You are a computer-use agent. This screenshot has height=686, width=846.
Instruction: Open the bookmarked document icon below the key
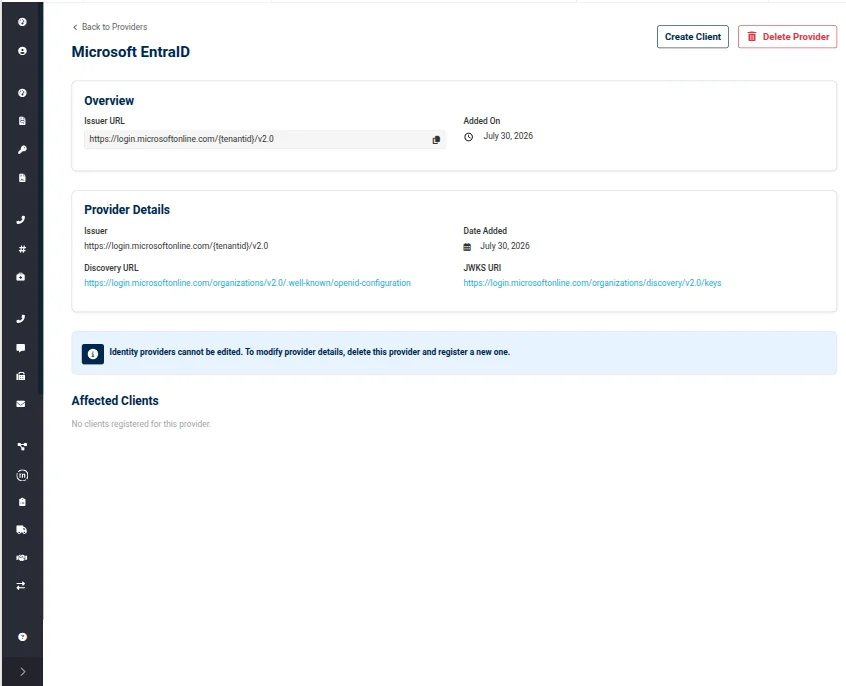pos(22,178)
